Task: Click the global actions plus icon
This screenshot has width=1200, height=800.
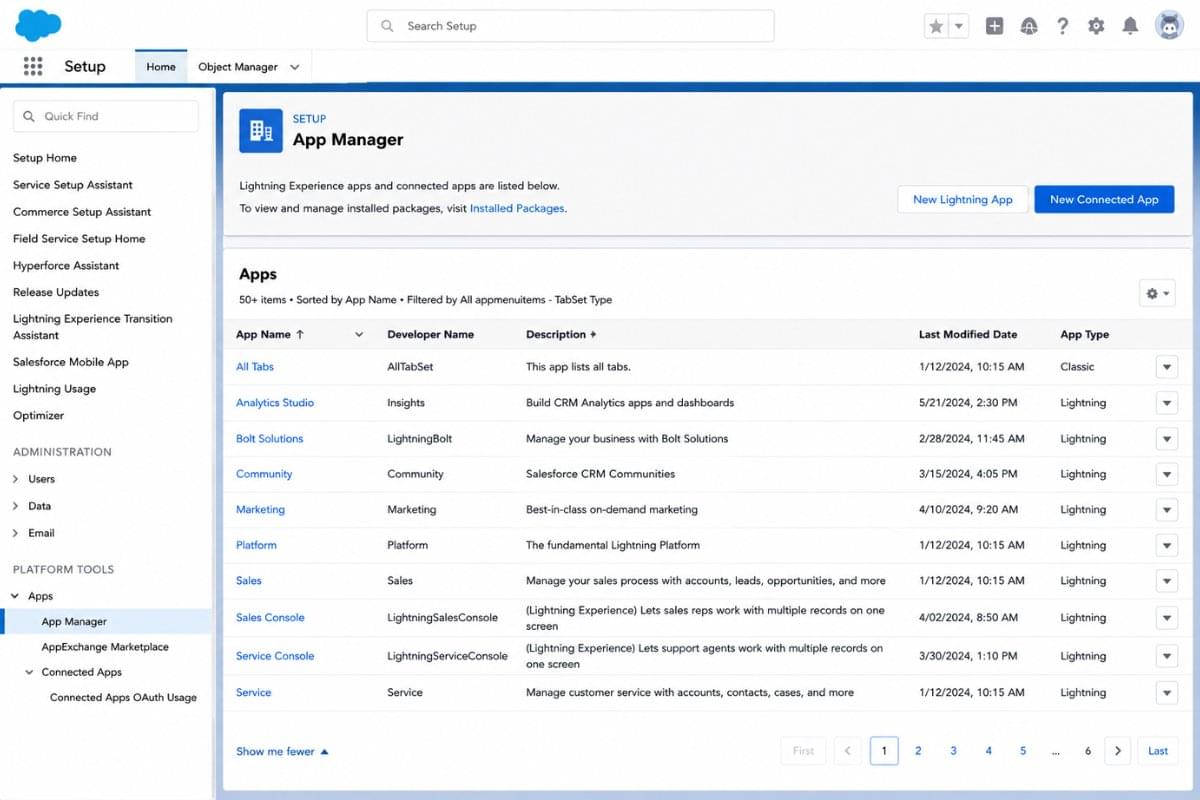Action: click(994, 27)
